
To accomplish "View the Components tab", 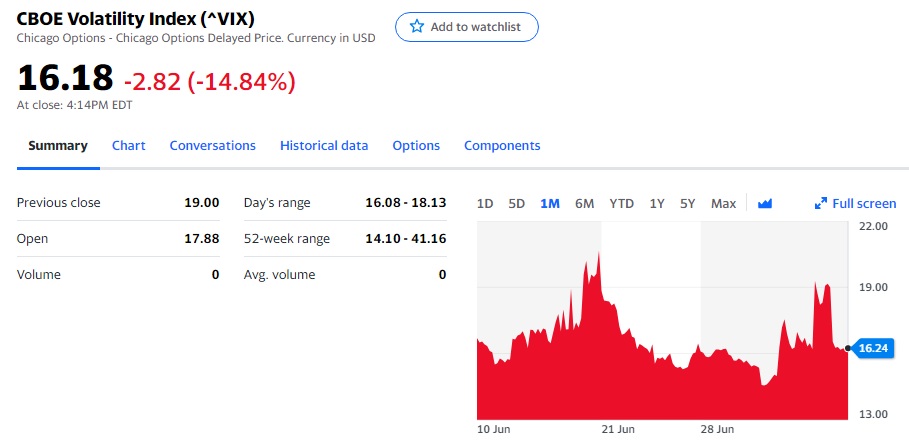I will coord(502,146).
